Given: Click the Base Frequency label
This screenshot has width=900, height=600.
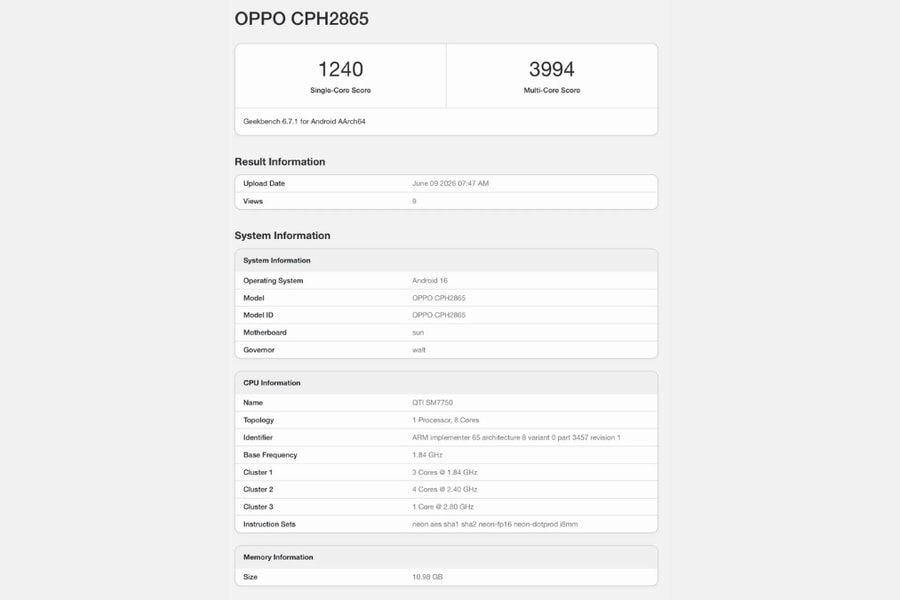Looking at the screenshot, I should pos(270,455).
